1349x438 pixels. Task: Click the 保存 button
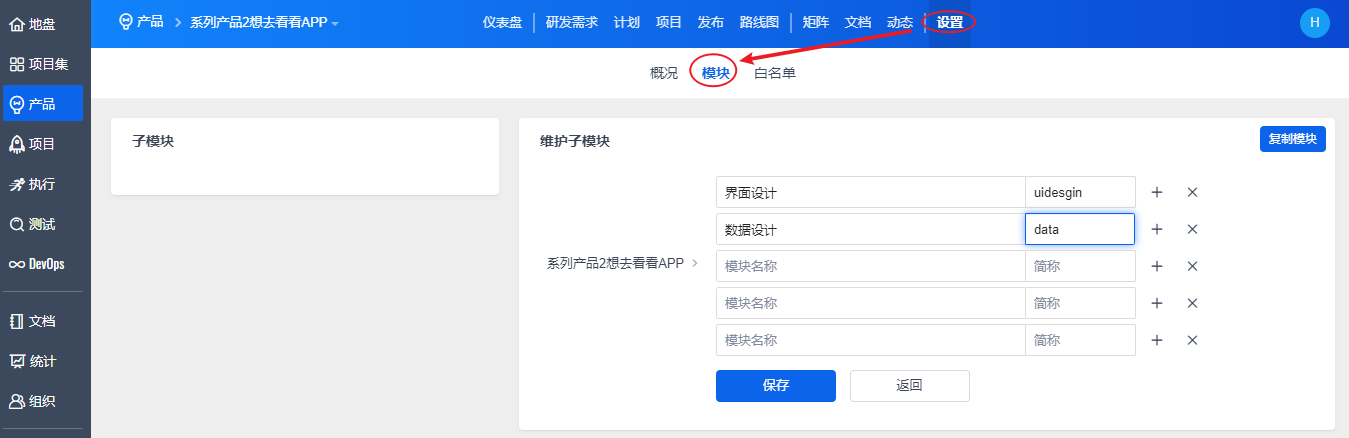click(775, 385)
